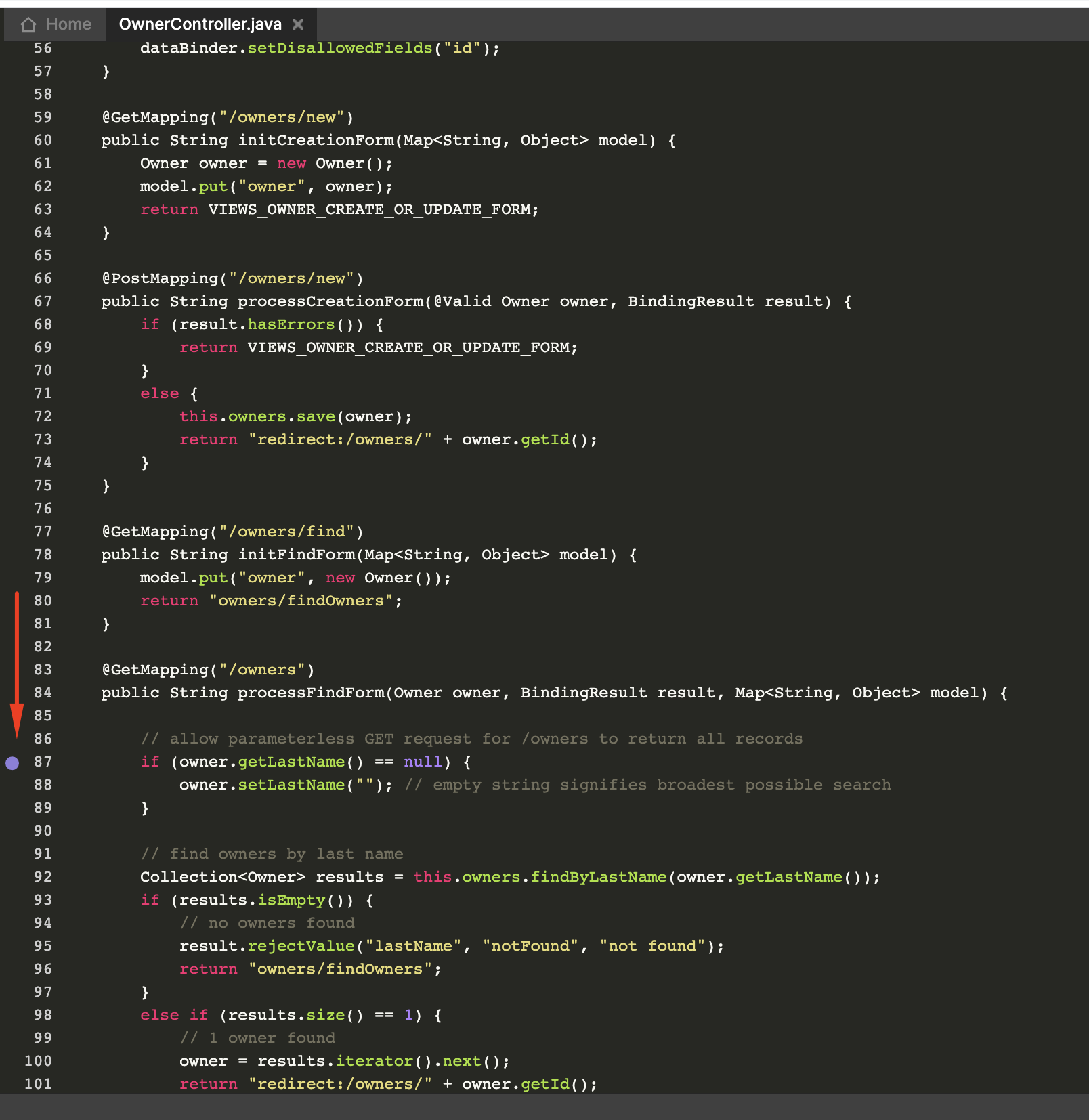Click the processCreationForm method name
Viewport: 1089px width, 1120px height.
(x=330, y=301)
